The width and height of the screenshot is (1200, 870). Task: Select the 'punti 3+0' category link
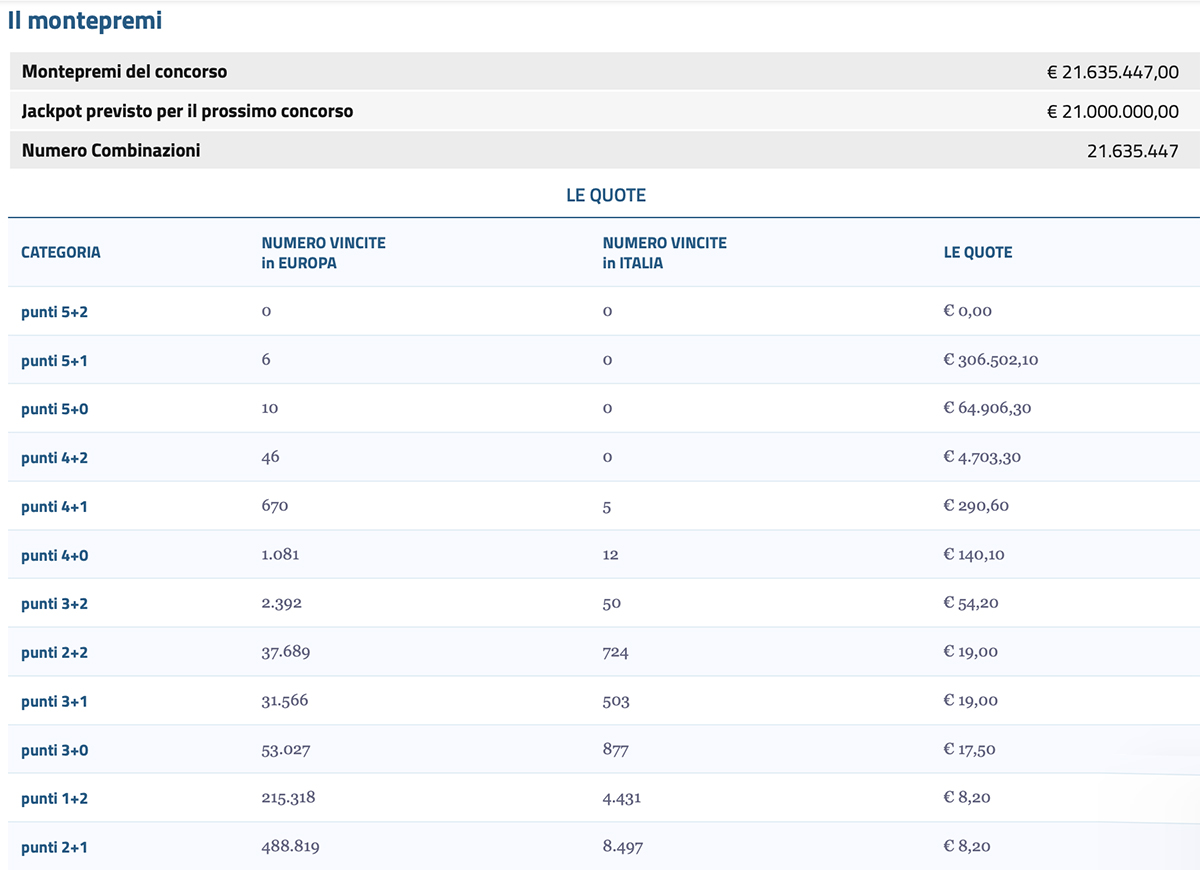click(54, 750)
